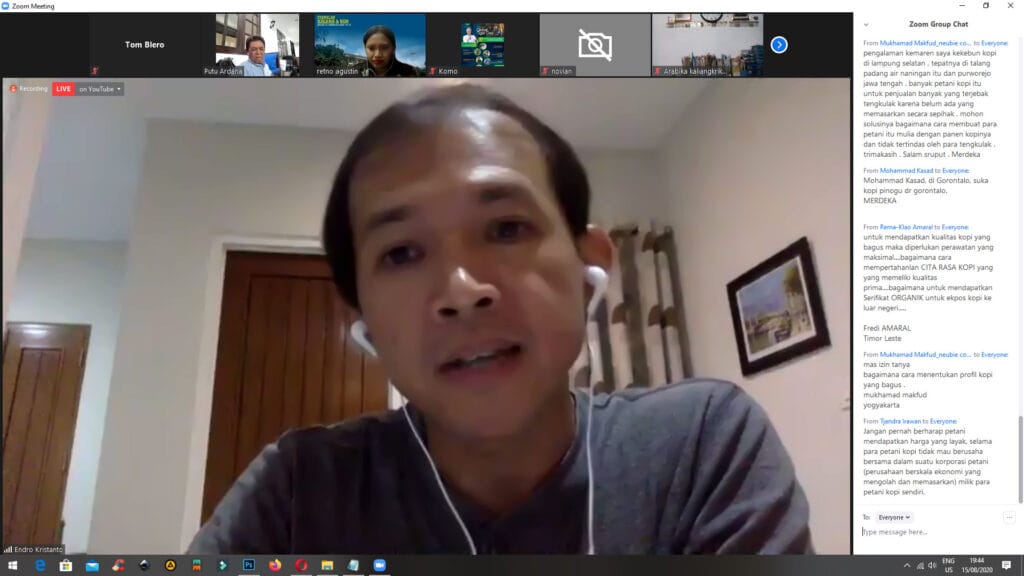Click 'Zoom Group Chat' panel title

point(938,24)
